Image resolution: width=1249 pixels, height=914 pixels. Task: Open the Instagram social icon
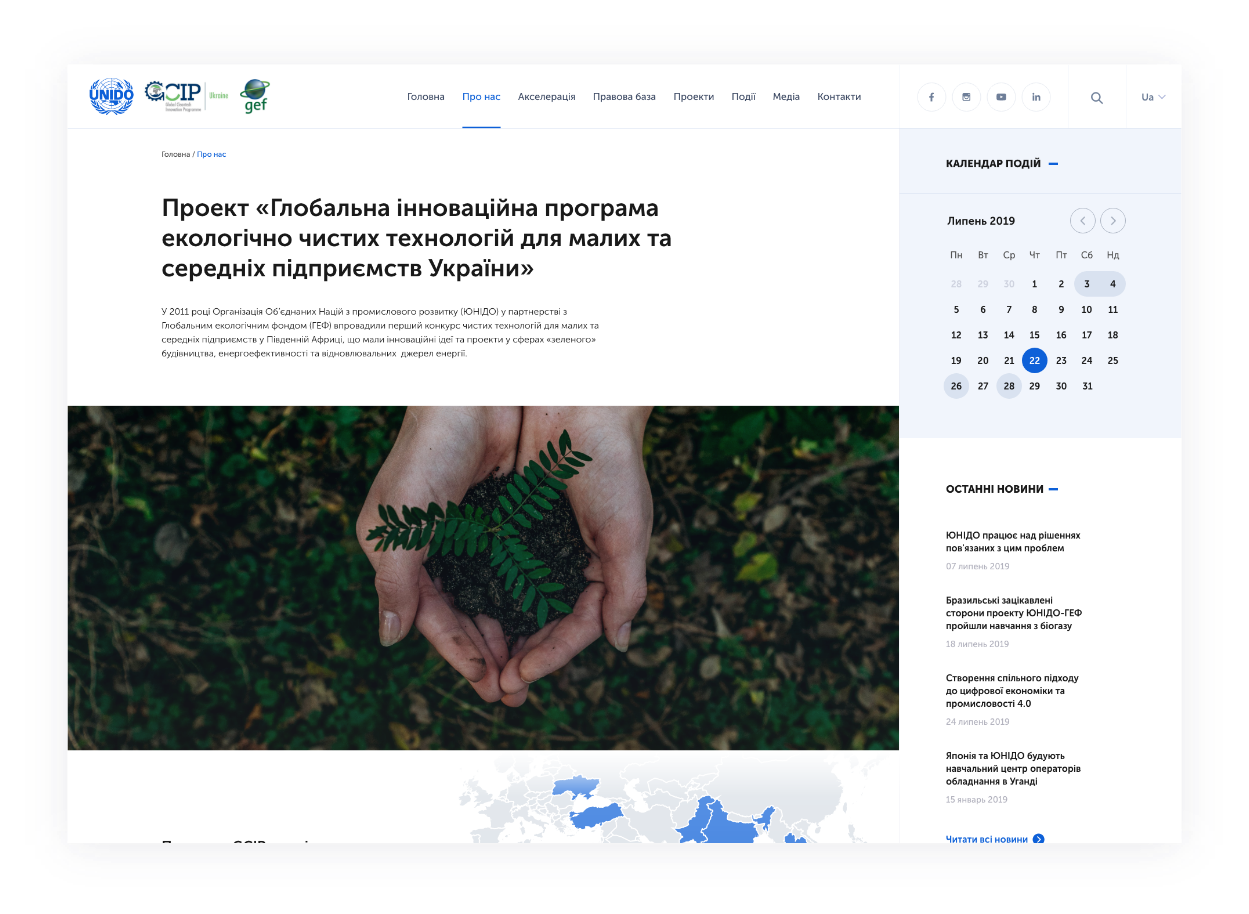[x=966, y=97]
